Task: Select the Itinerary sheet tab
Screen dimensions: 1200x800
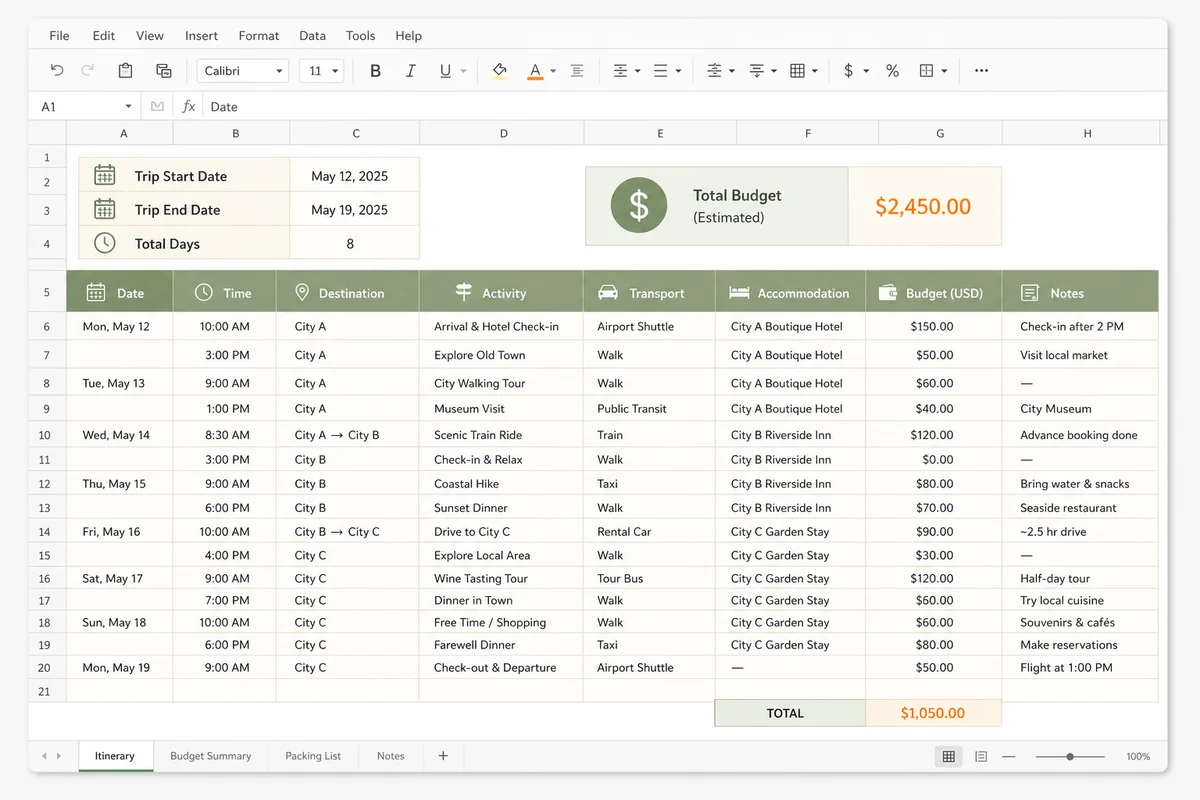Action: point(115,756)
